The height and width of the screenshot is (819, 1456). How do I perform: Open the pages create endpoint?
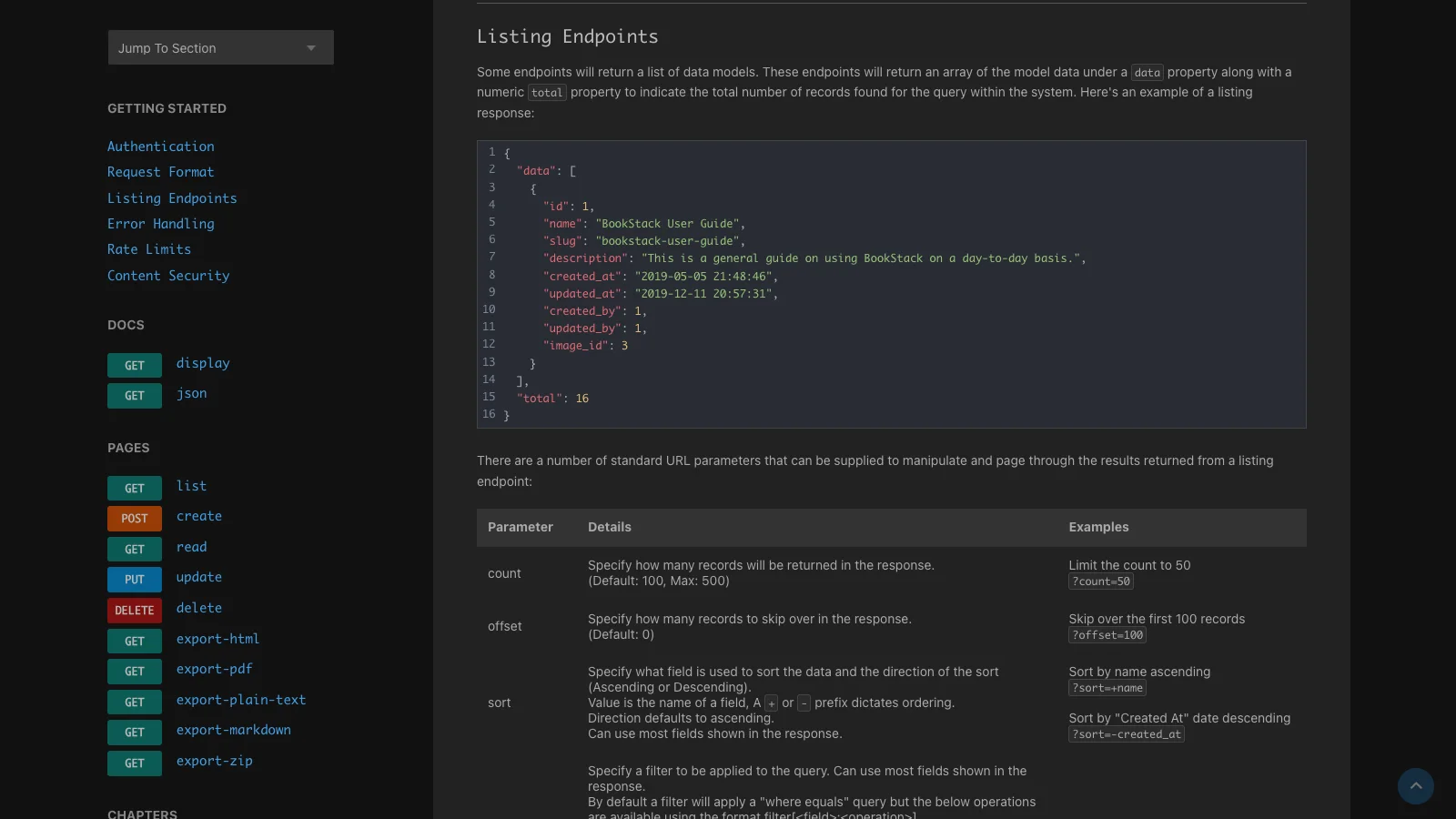tap(199, 516)
